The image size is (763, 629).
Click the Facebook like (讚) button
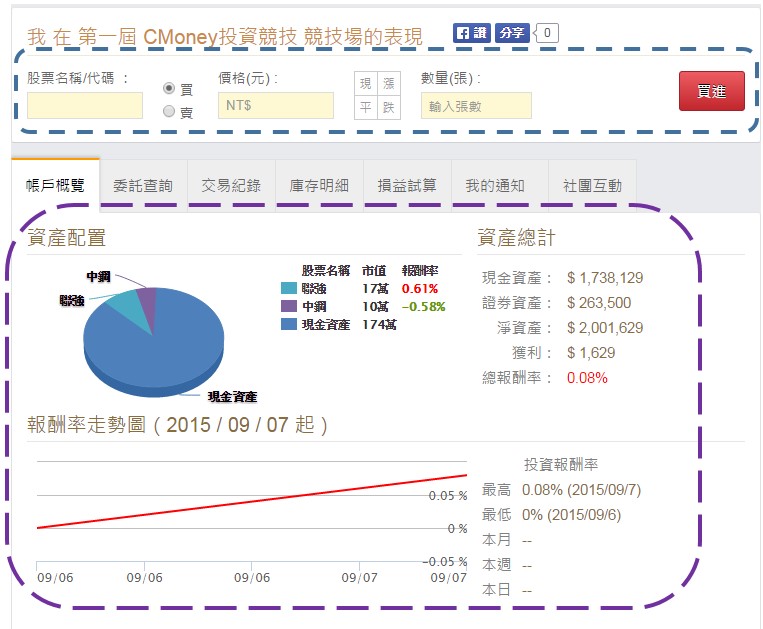point(472,33)
